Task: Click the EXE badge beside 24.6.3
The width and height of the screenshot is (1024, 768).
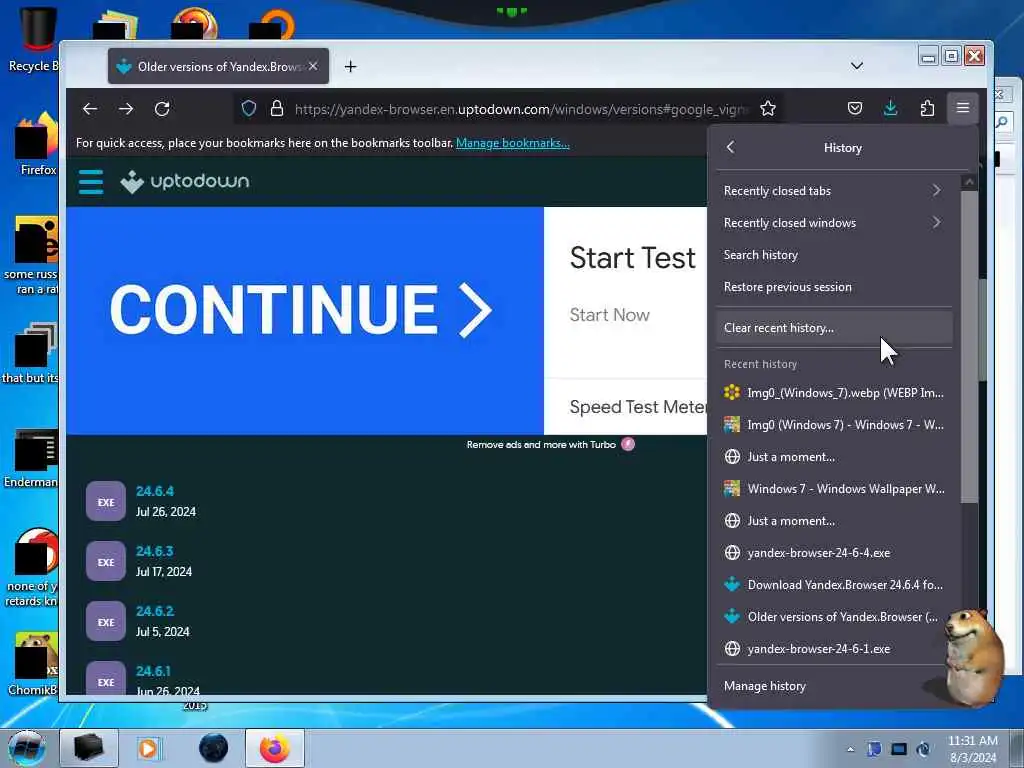Action: point(106,562)
